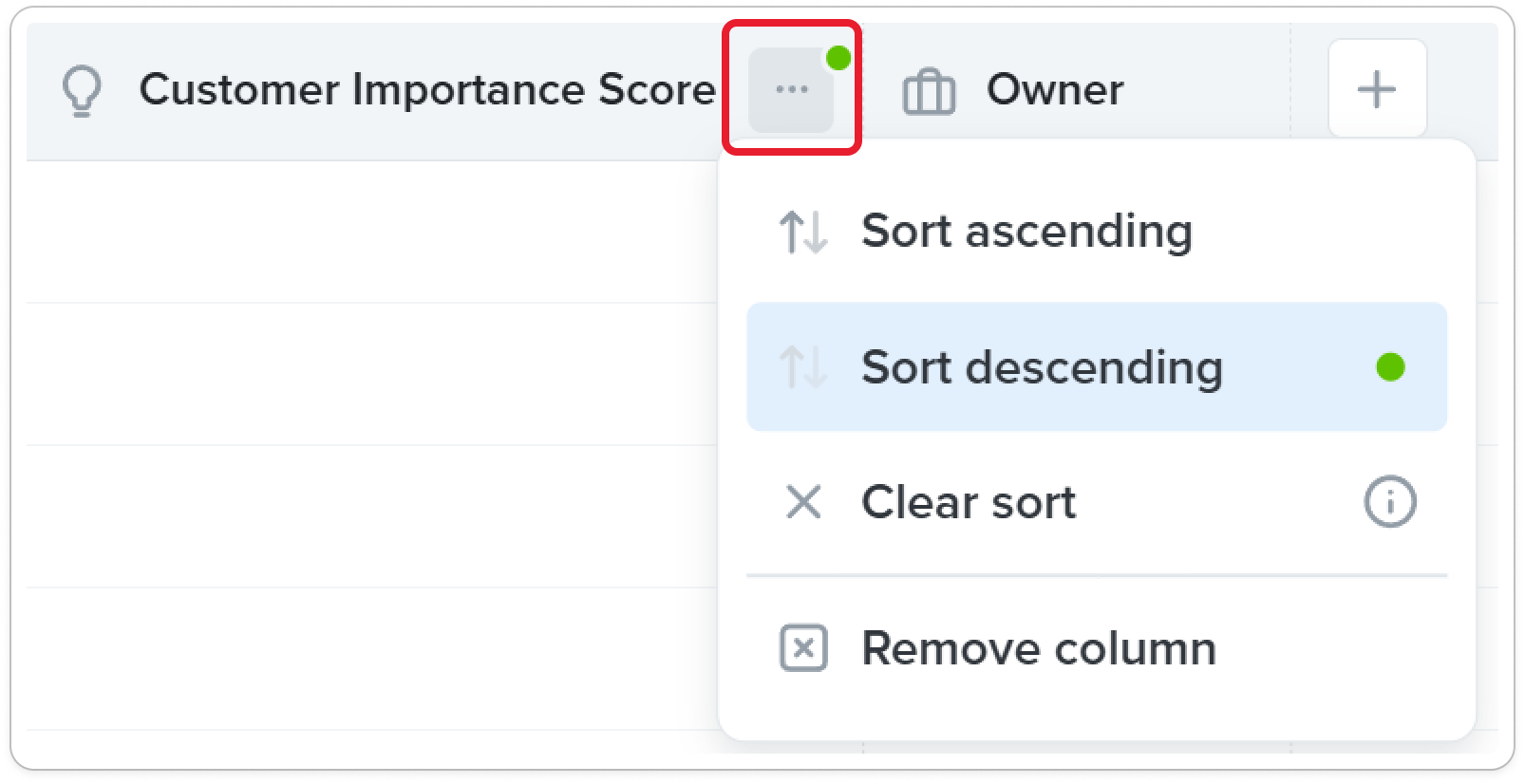This screenshot has width=1525, height=784.
Task: Click the divider line above Remove column
Action: click(x=1097, y=575)
